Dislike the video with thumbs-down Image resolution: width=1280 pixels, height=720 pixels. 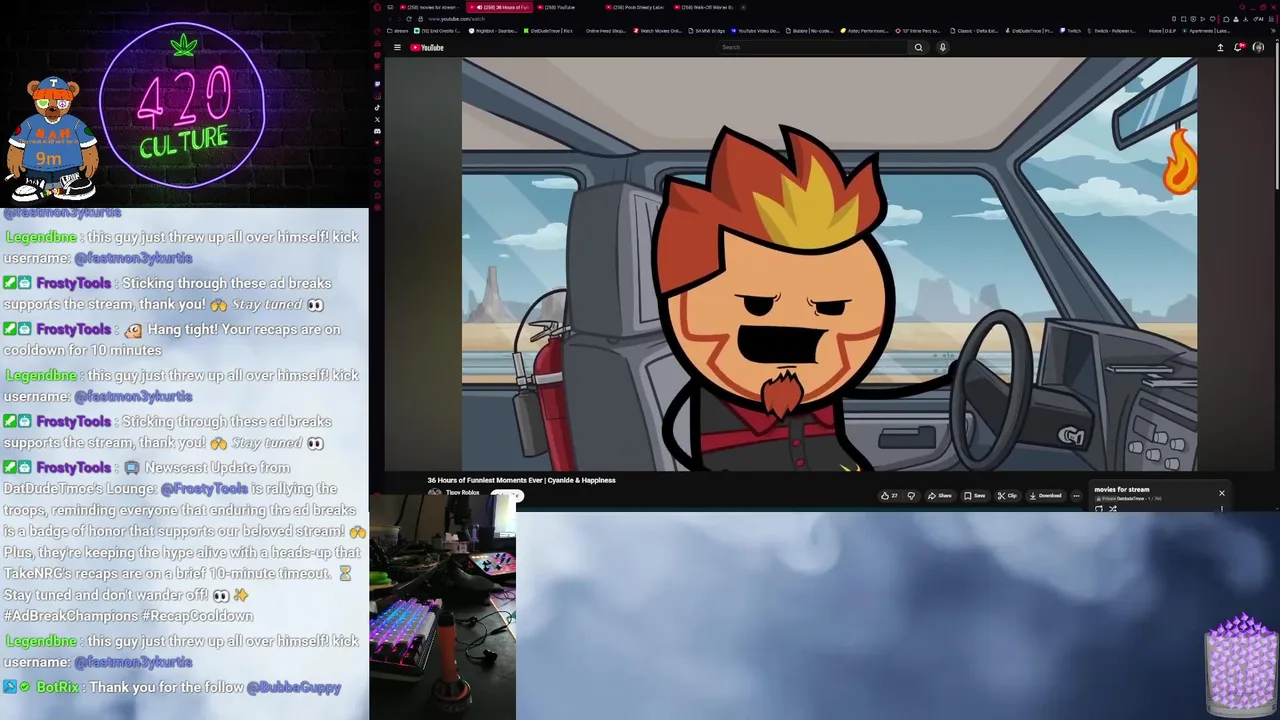click(x=911, y=495)
